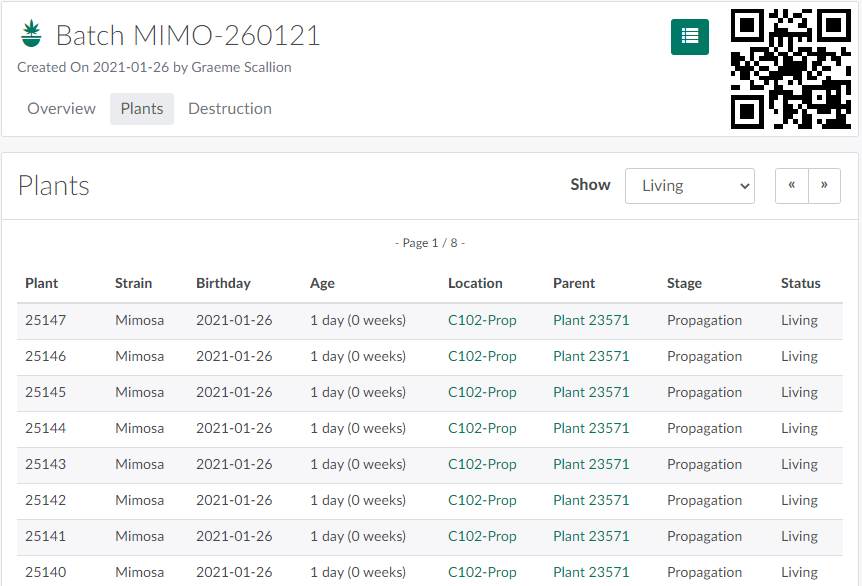Open C102-Prop location link for plant 25147

(x=482, y=321)
